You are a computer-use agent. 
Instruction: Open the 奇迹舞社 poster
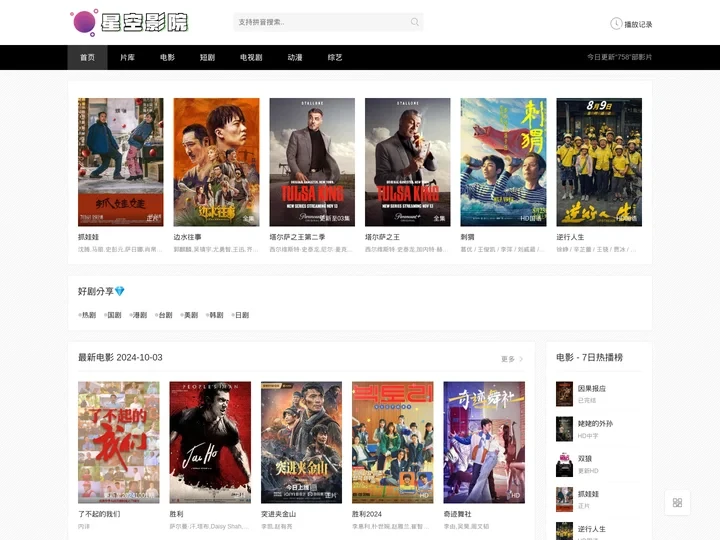484,442
